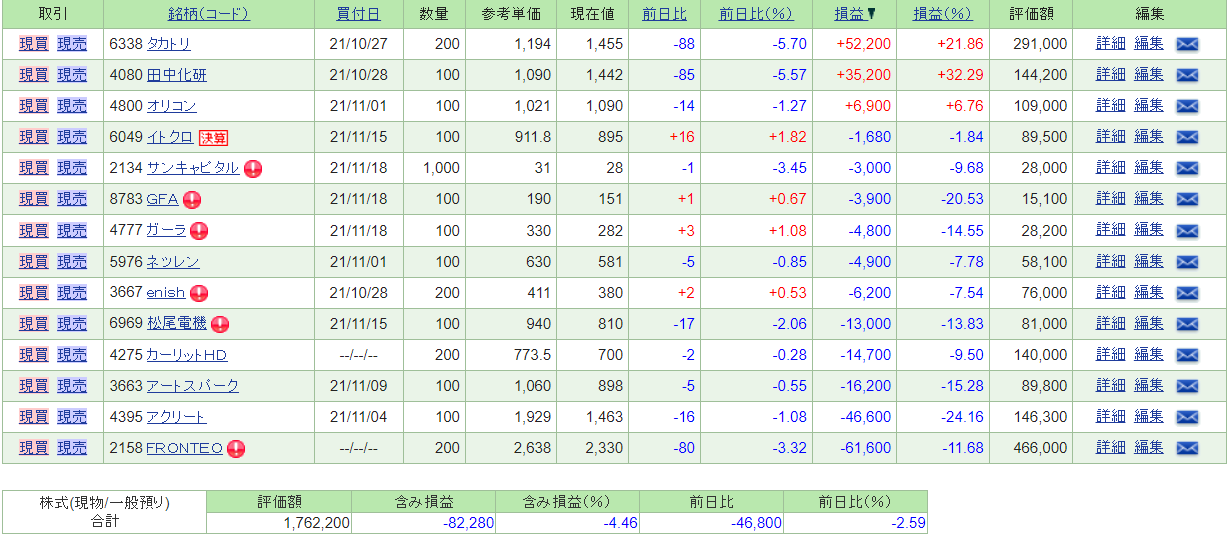Sort by the 買付日 column header

point(360,14)
